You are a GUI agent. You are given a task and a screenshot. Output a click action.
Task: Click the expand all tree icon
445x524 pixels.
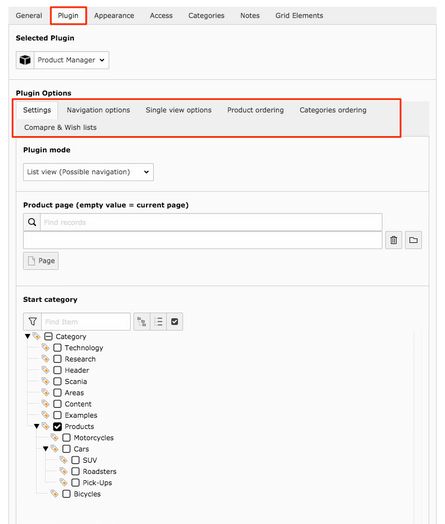(x=142, y=321)
